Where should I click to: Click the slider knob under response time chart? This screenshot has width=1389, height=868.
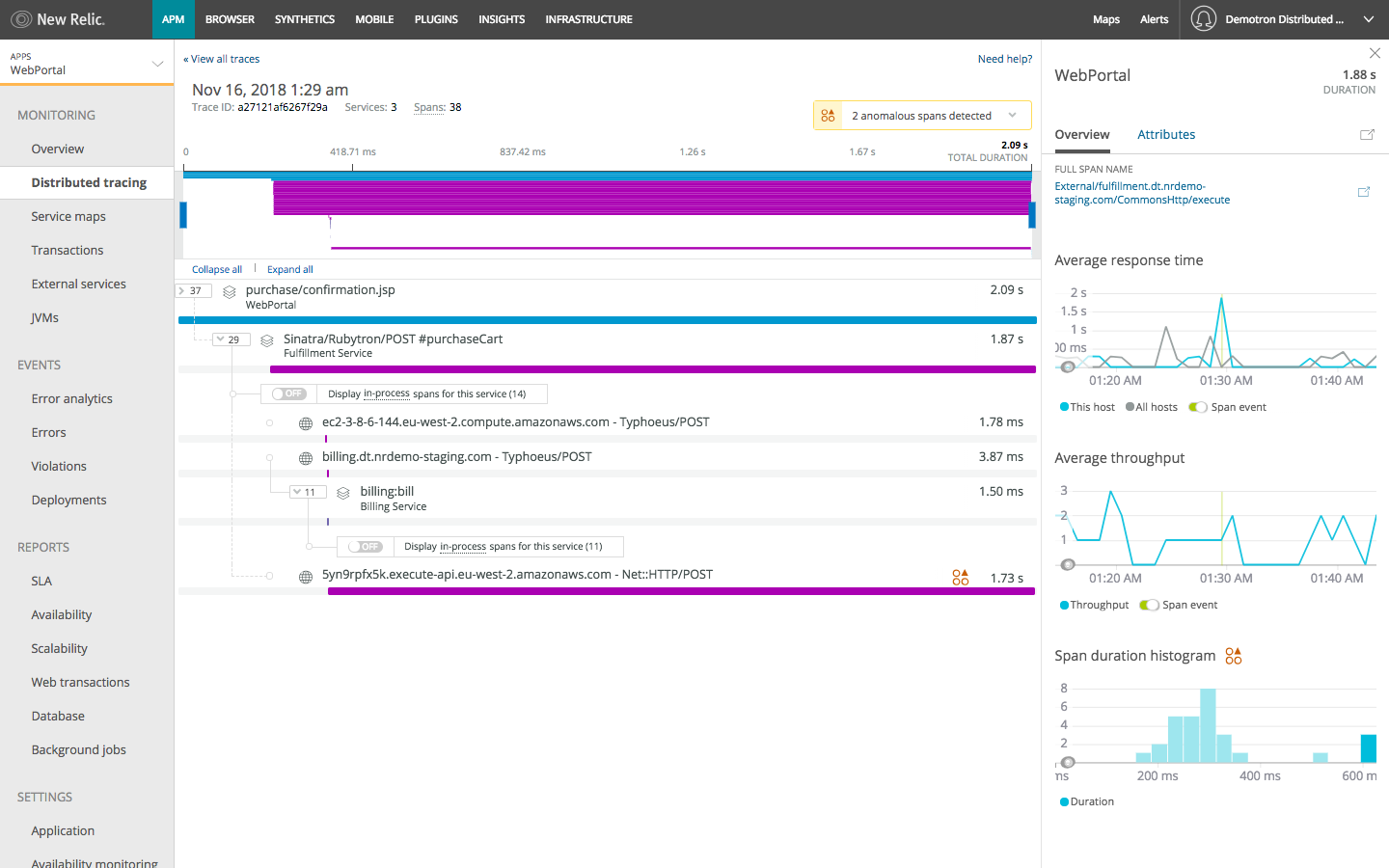click(x=1067, y=367)
